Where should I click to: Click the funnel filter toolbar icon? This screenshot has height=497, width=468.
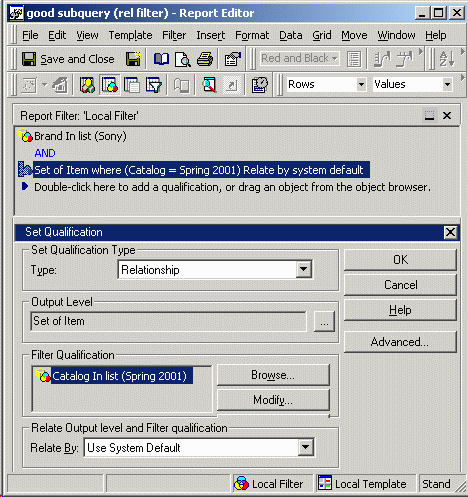[154, 85]
